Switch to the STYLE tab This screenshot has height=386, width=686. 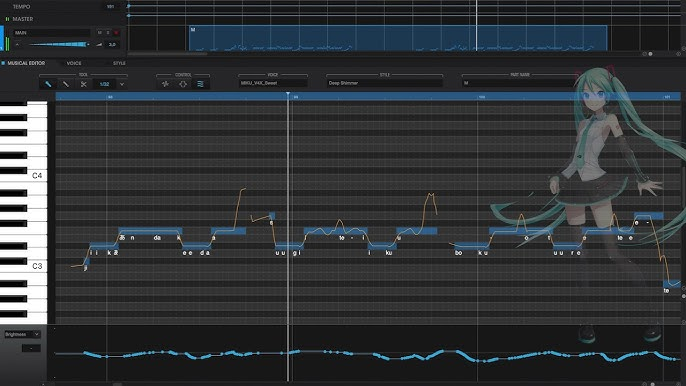[x=119, y=63]
